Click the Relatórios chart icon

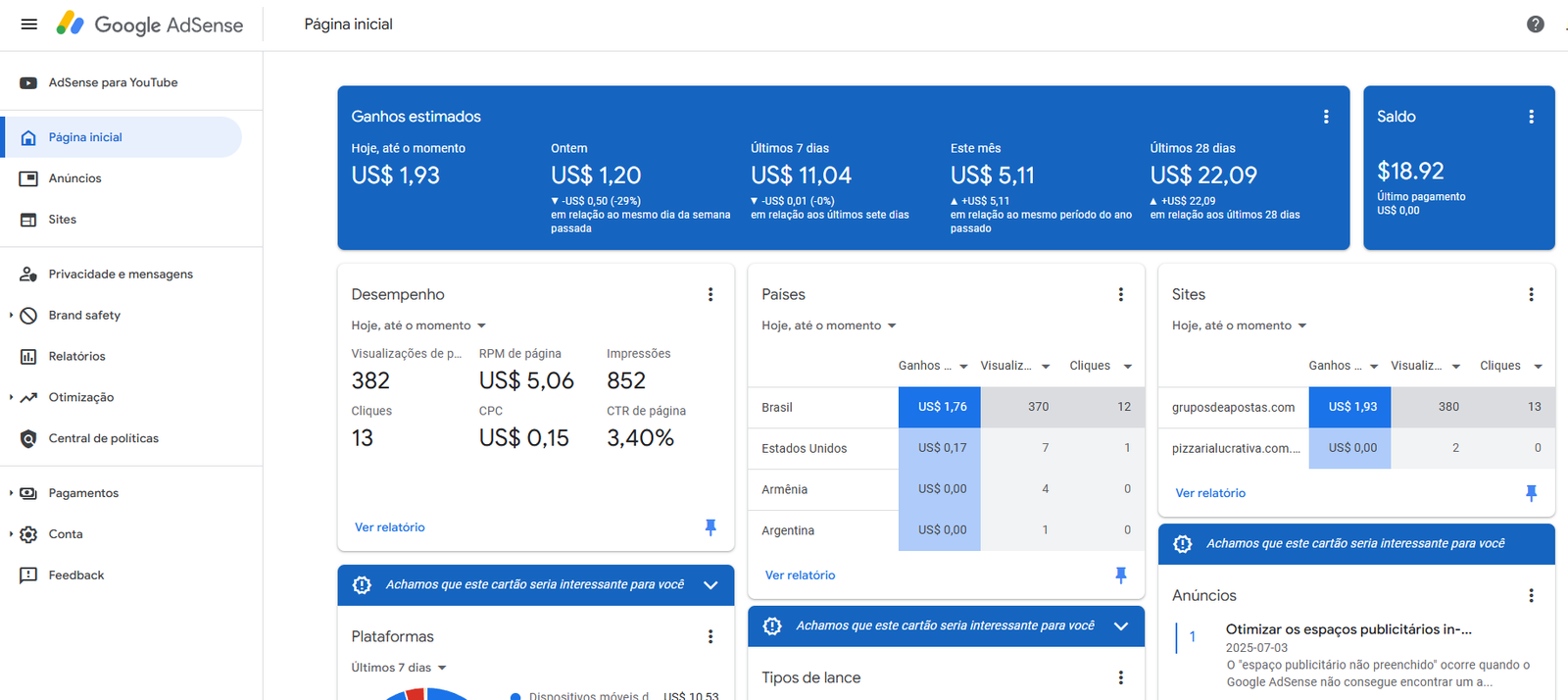pyautogui.click(x=28, y=357)
